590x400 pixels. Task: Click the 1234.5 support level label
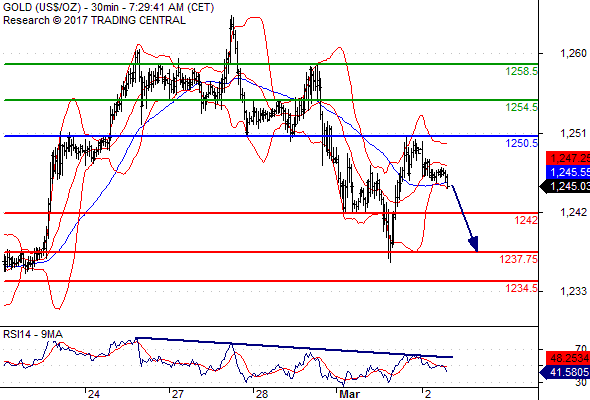click(522, 288)
